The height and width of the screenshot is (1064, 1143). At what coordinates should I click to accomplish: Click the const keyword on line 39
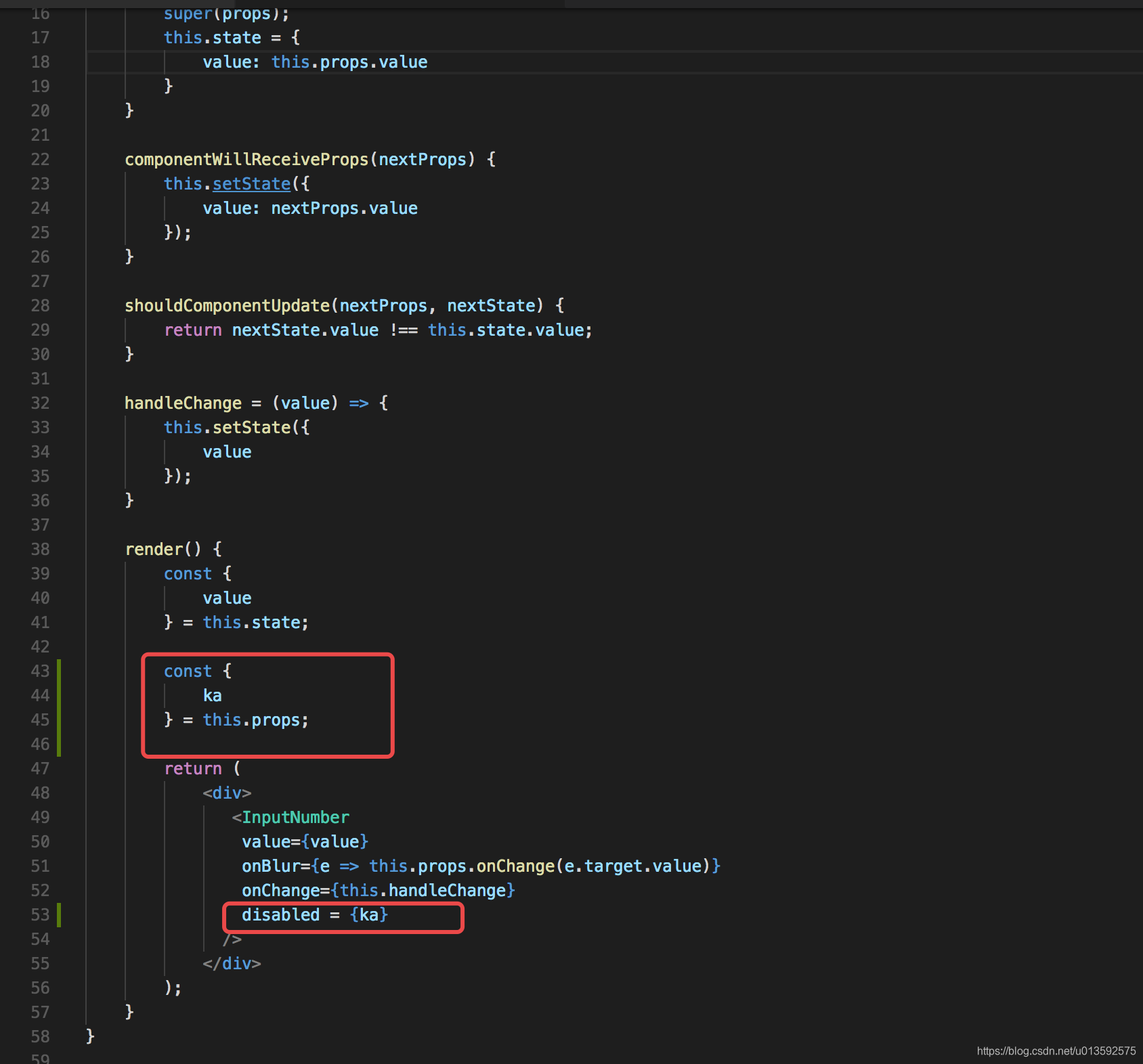[x=188, y=574]
